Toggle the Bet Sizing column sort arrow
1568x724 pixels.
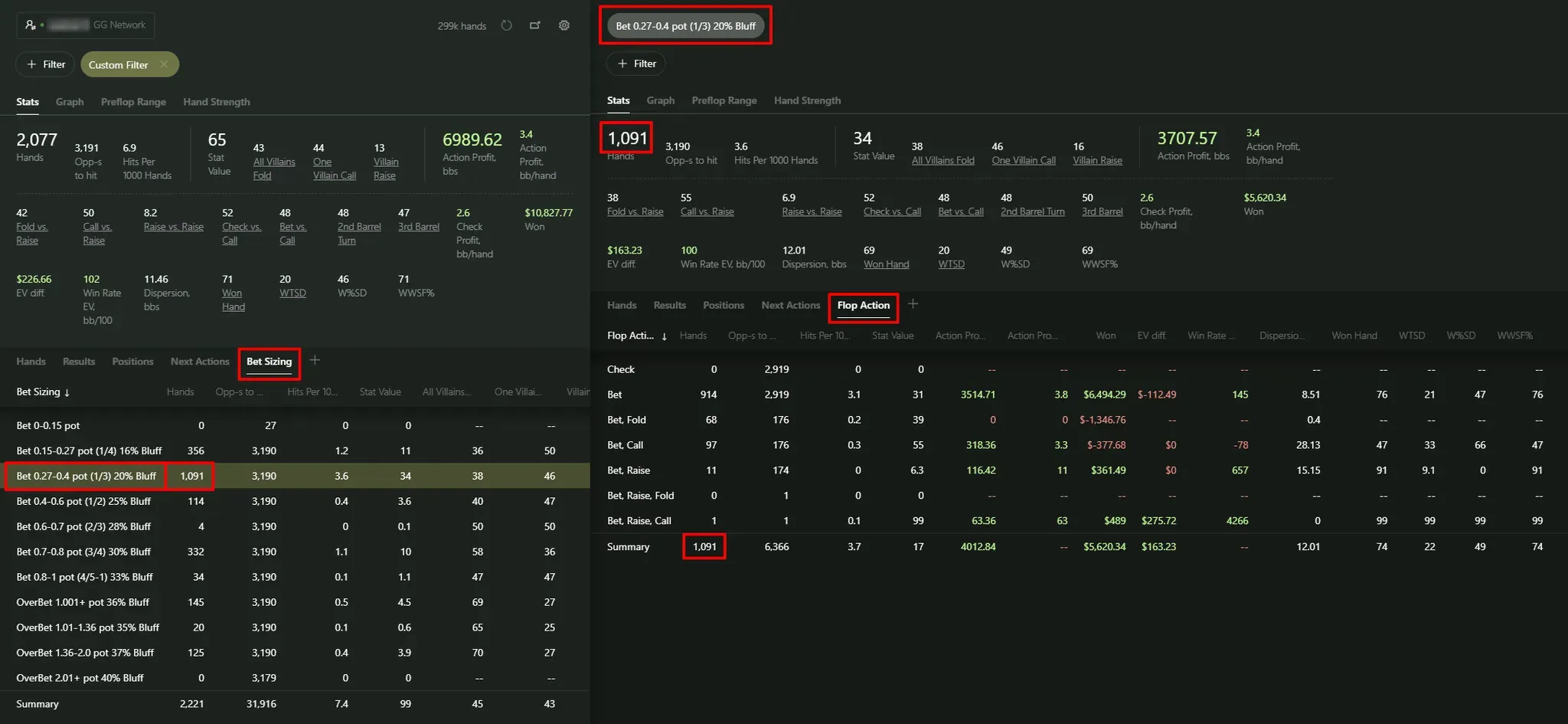point(67,392)
